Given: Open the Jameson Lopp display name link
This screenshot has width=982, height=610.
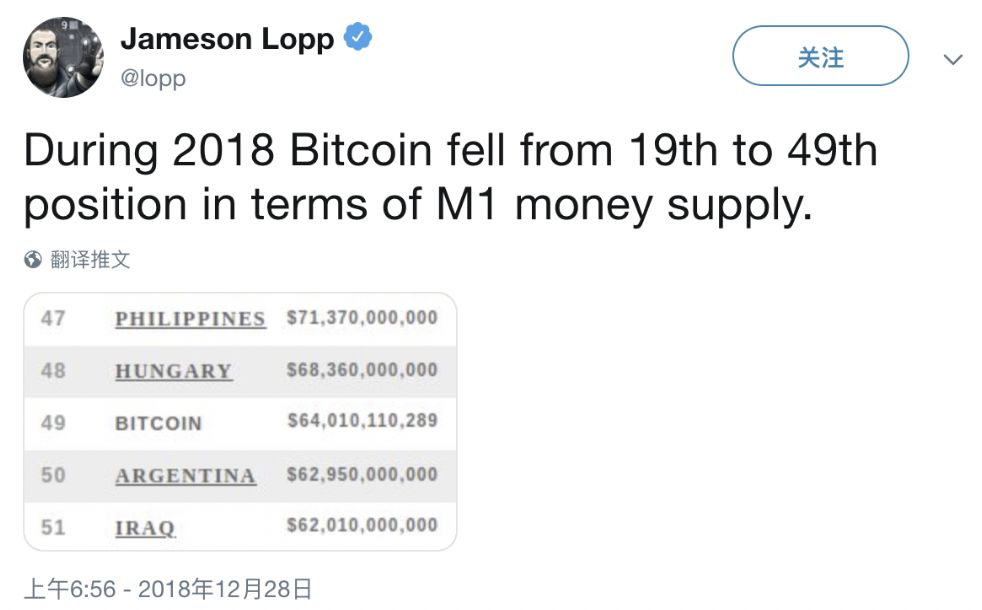Looking at the screenshot, I should (227, 39).
